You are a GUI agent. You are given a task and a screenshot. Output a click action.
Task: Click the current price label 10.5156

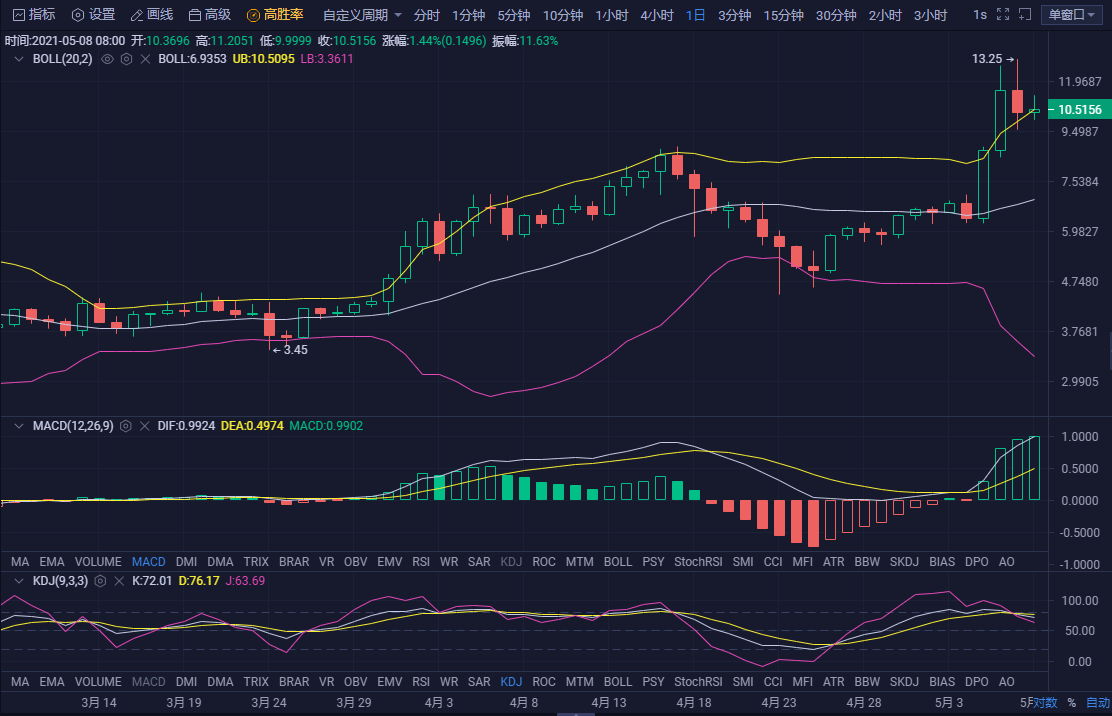[x=1079, y=110]
